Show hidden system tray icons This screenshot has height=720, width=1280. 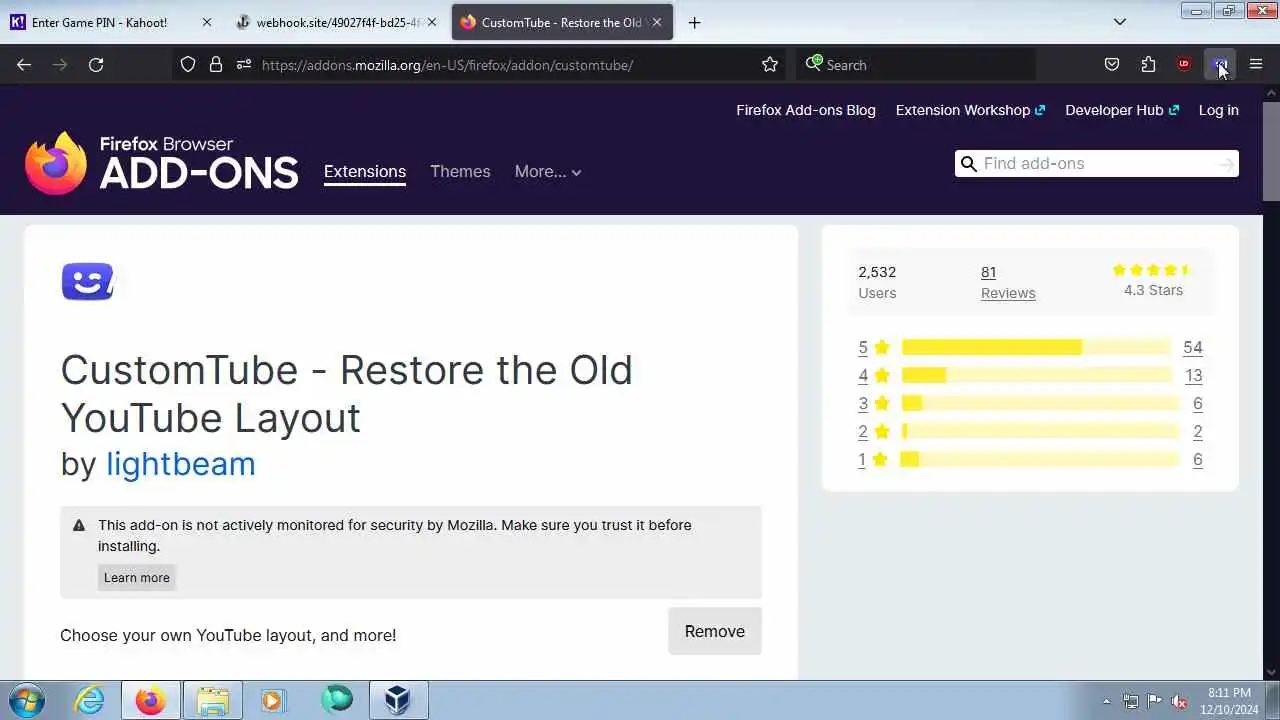click(1106, 701)
